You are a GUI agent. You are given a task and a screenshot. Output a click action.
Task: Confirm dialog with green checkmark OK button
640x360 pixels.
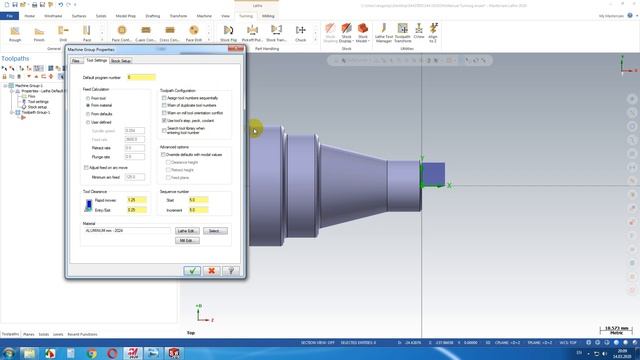tap(192, 271)
